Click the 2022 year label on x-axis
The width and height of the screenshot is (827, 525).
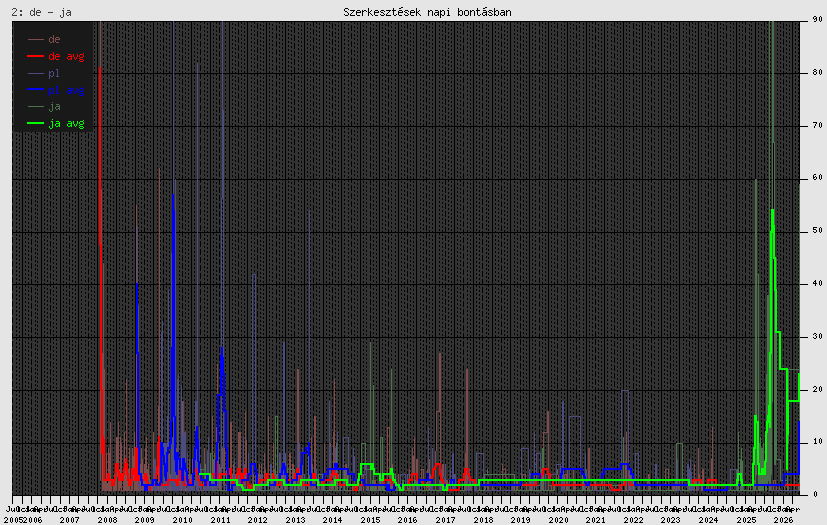tap(633, 520)
